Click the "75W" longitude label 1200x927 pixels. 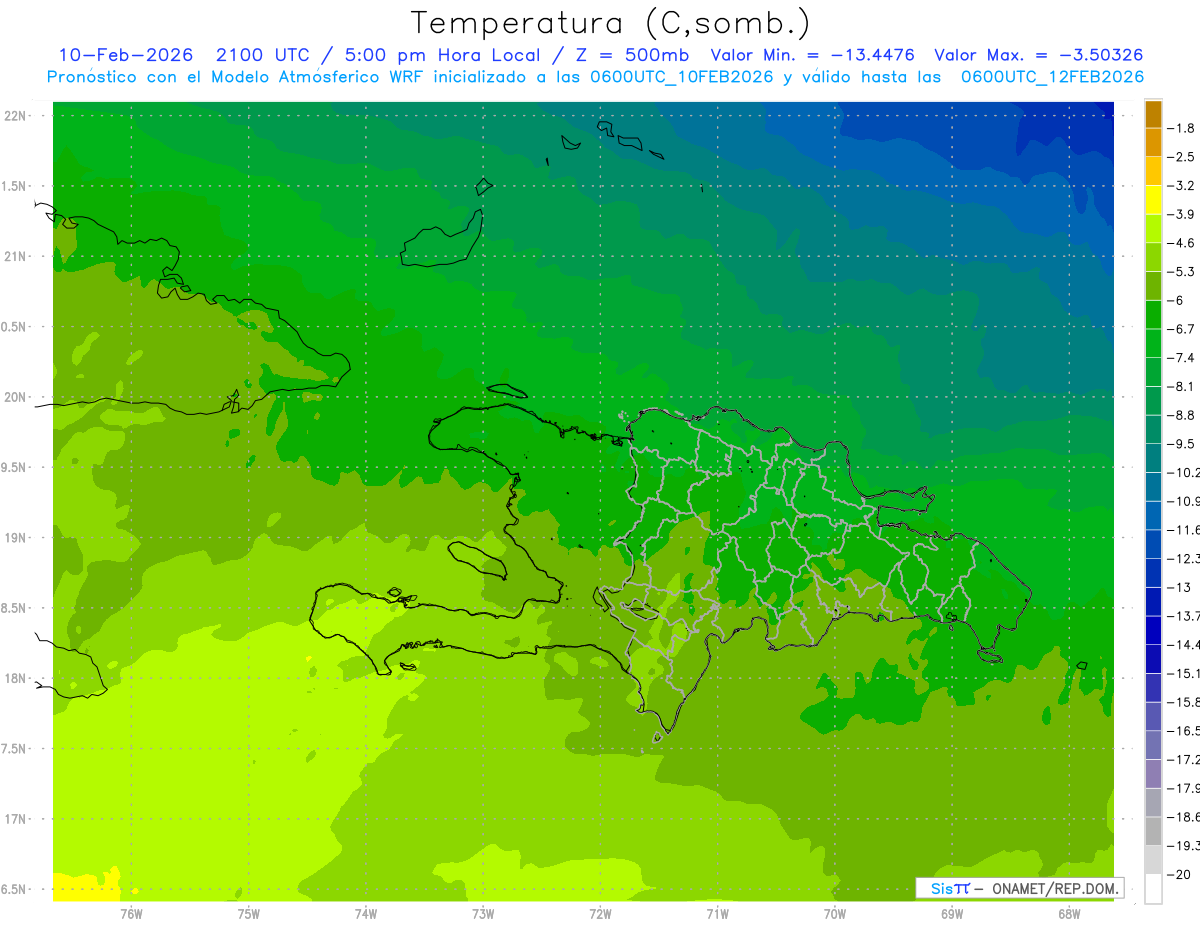[x=249, y=914]
